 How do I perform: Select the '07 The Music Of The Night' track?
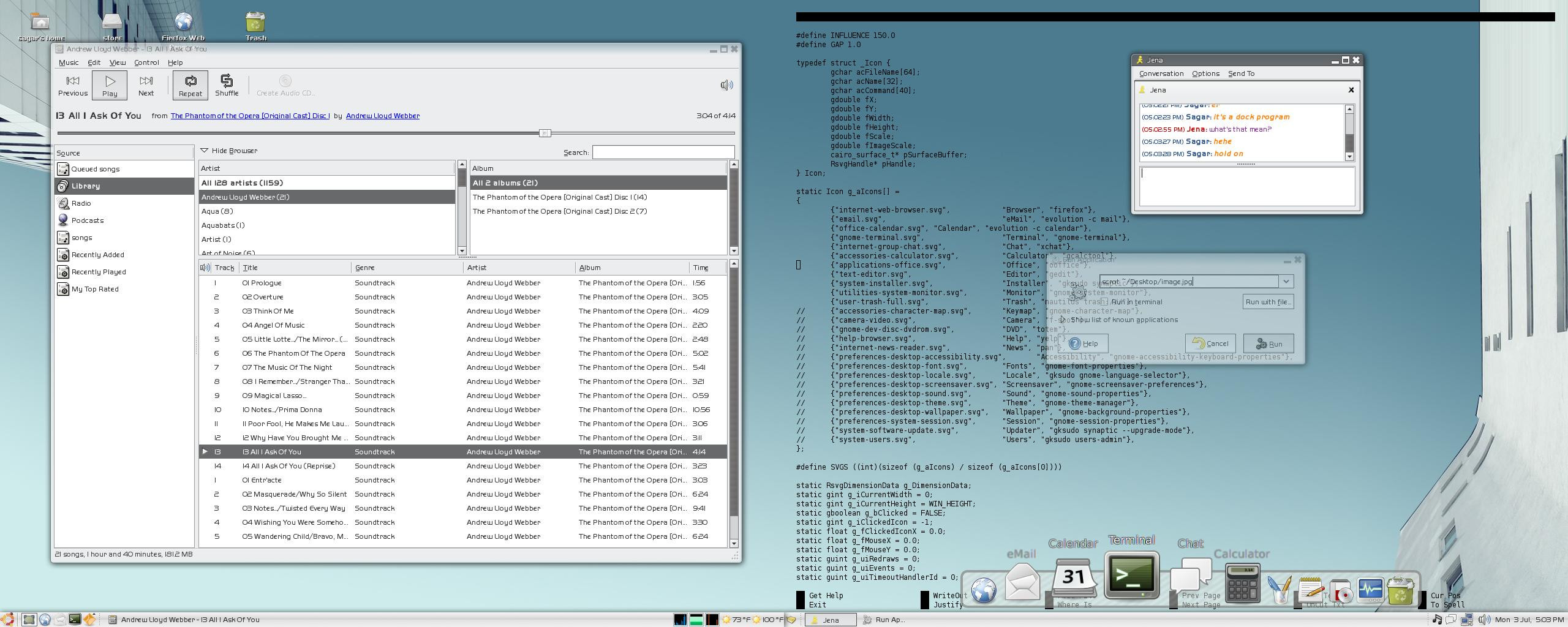click(463, 367)
